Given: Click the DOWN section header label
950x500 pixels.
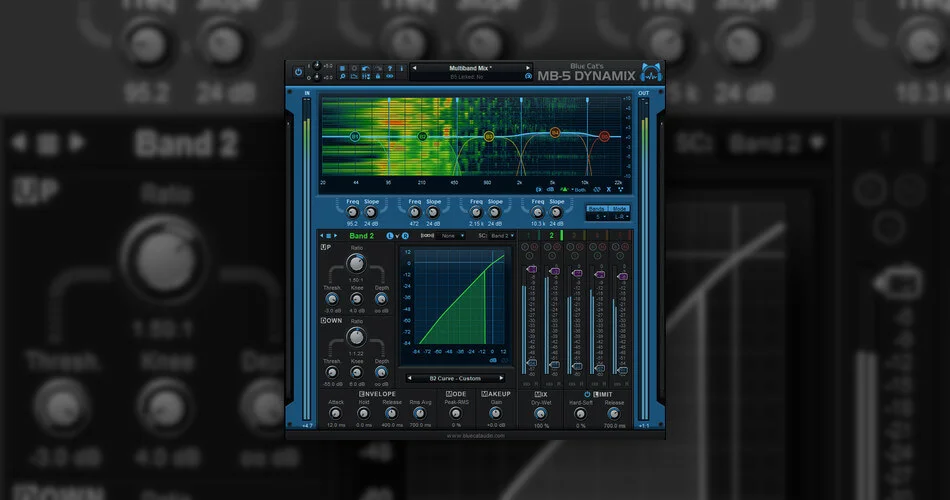Looking at the screenshot, I should [x=331, y=321].
